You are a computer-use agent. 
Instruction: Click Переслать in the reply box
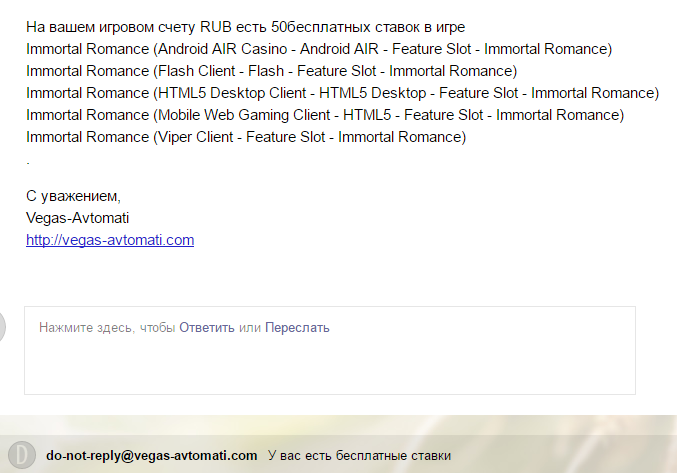297,328
